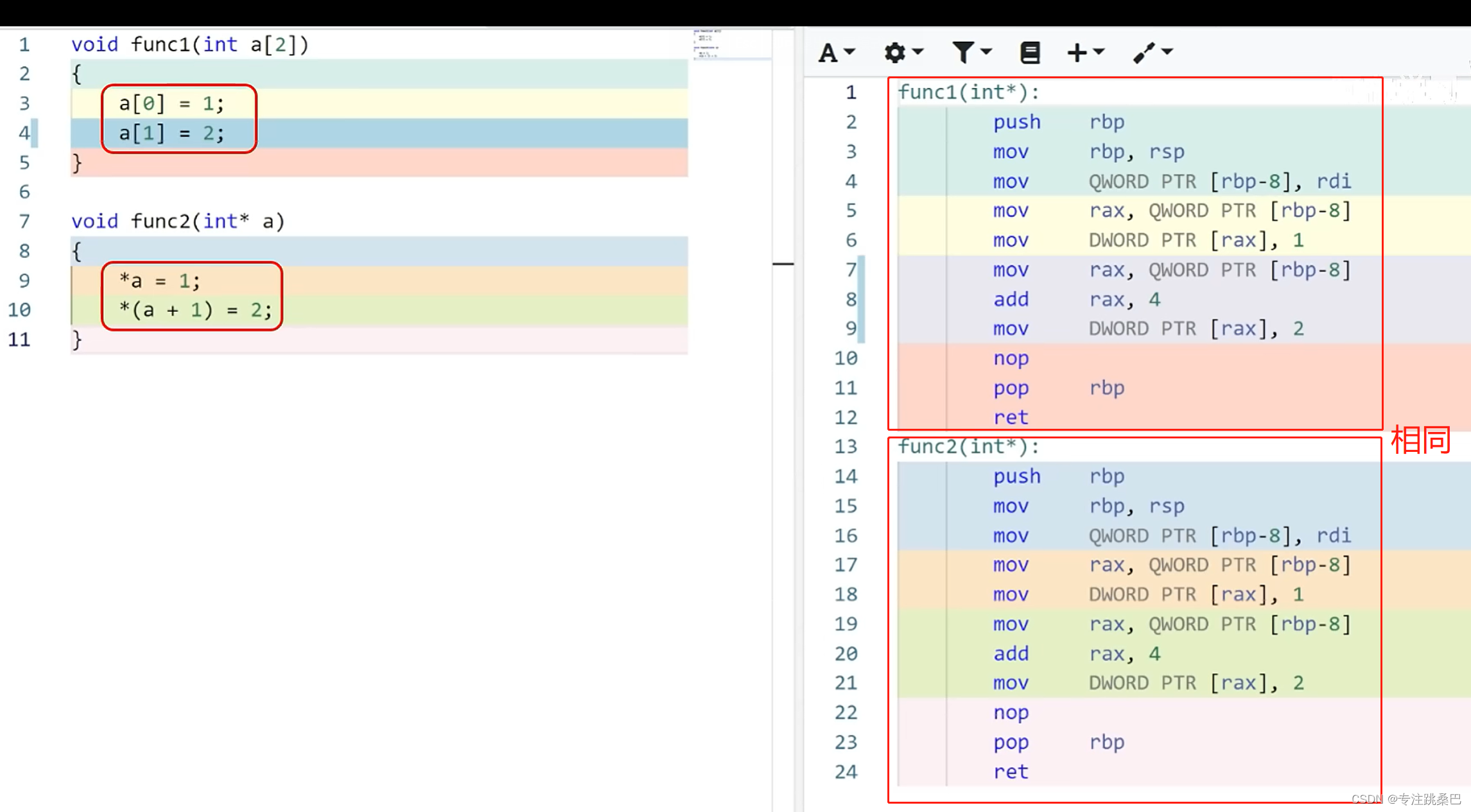Click line number 13 in the assembly gutter
Screen dimensions: 1471x812
pyautogui.click(x=846, y=447)
